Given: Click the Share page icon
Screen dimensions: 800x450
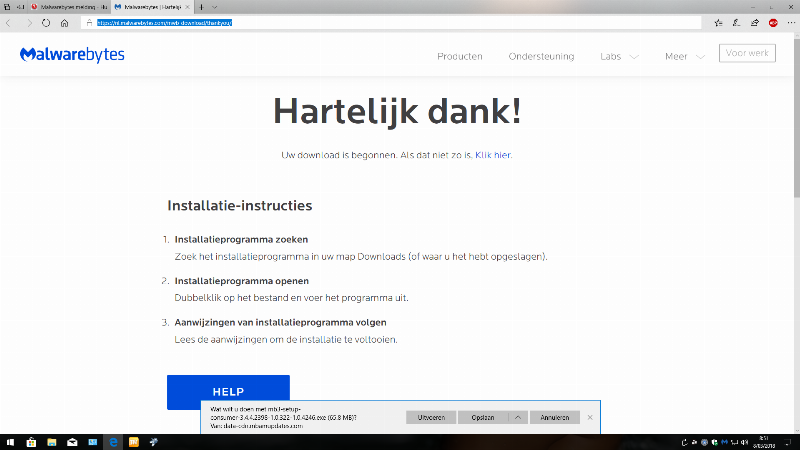Looking at the screenshot, I should [755, 23].
